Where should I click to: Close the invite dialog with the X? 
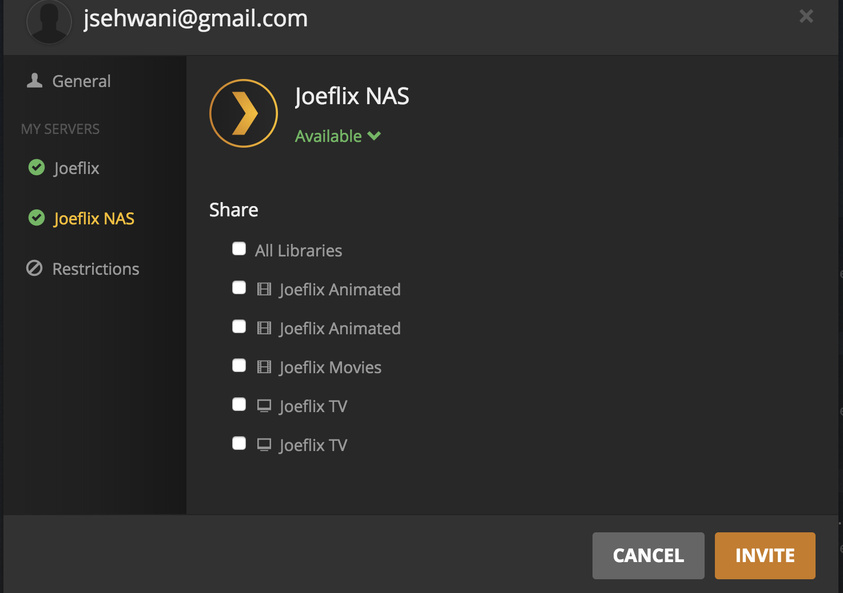point(806,16)
